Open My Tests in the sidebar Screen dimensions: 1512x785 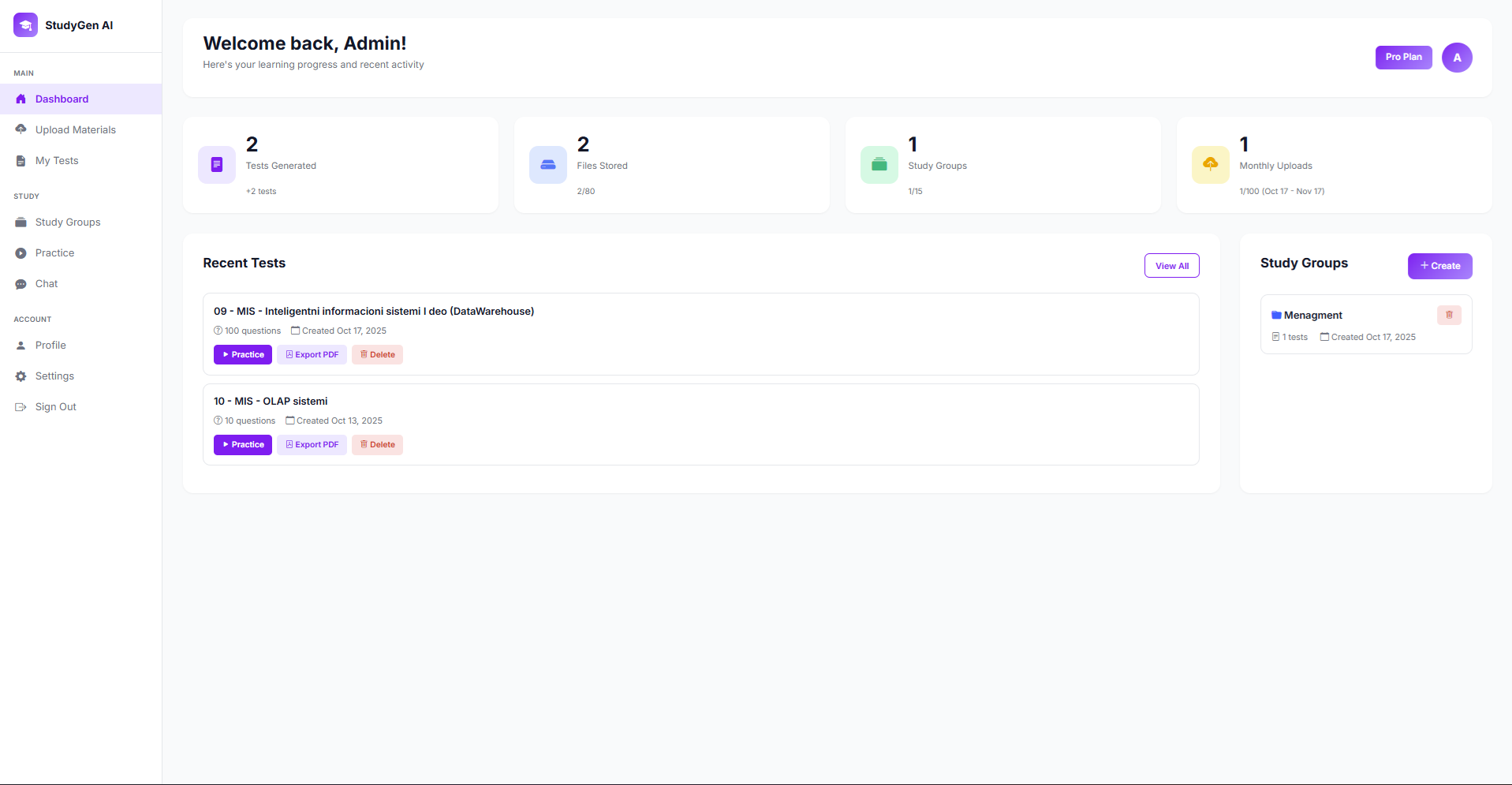[x=57, y=160]
